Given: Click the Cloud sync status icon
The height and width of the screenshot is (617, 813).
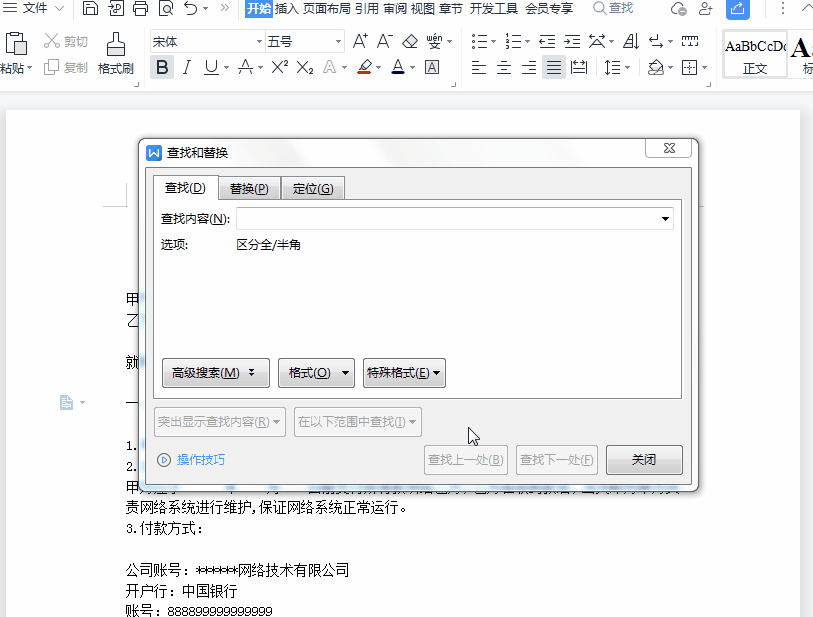Looking at the screenshot, I should pyautogui.click(x=678, y=8).
